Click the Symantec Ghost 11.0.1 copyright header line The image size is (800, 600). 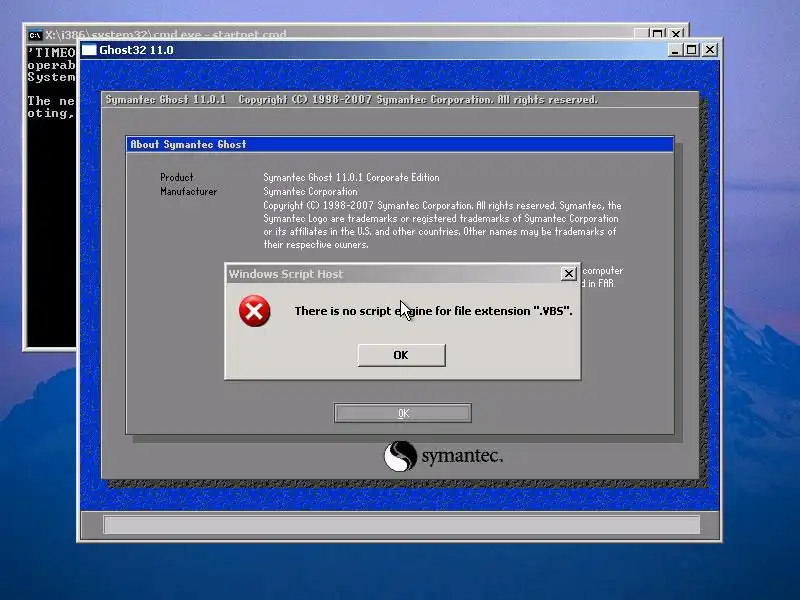(x=352, y=99)
